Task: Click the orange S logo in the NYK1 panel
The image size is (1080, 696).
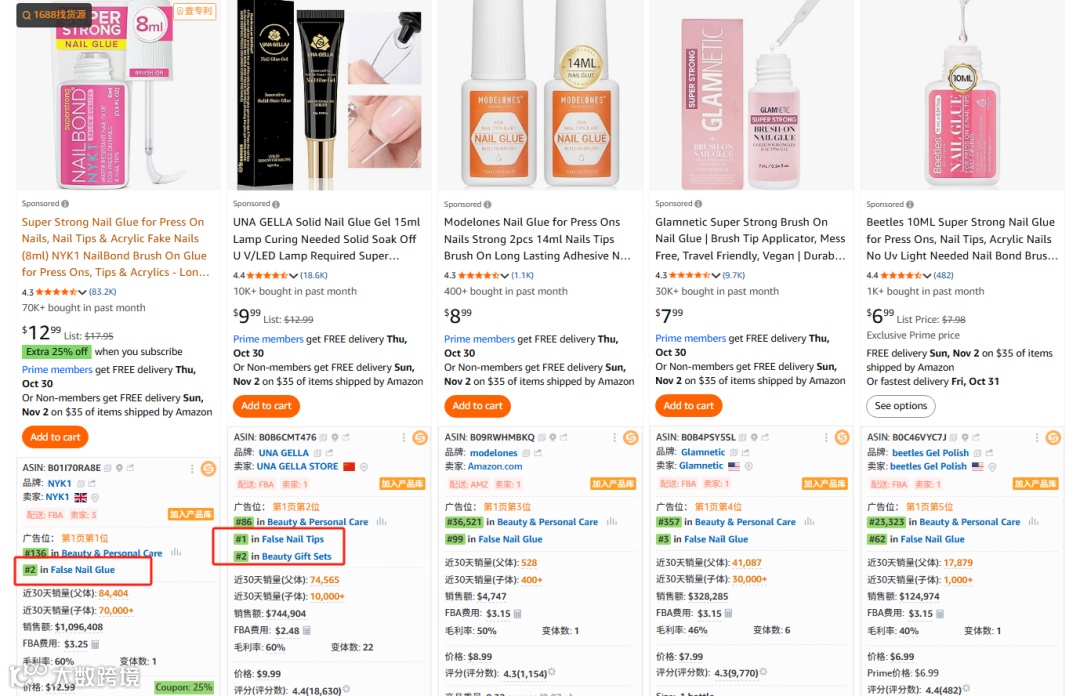Action: click(x=208, y=469)
